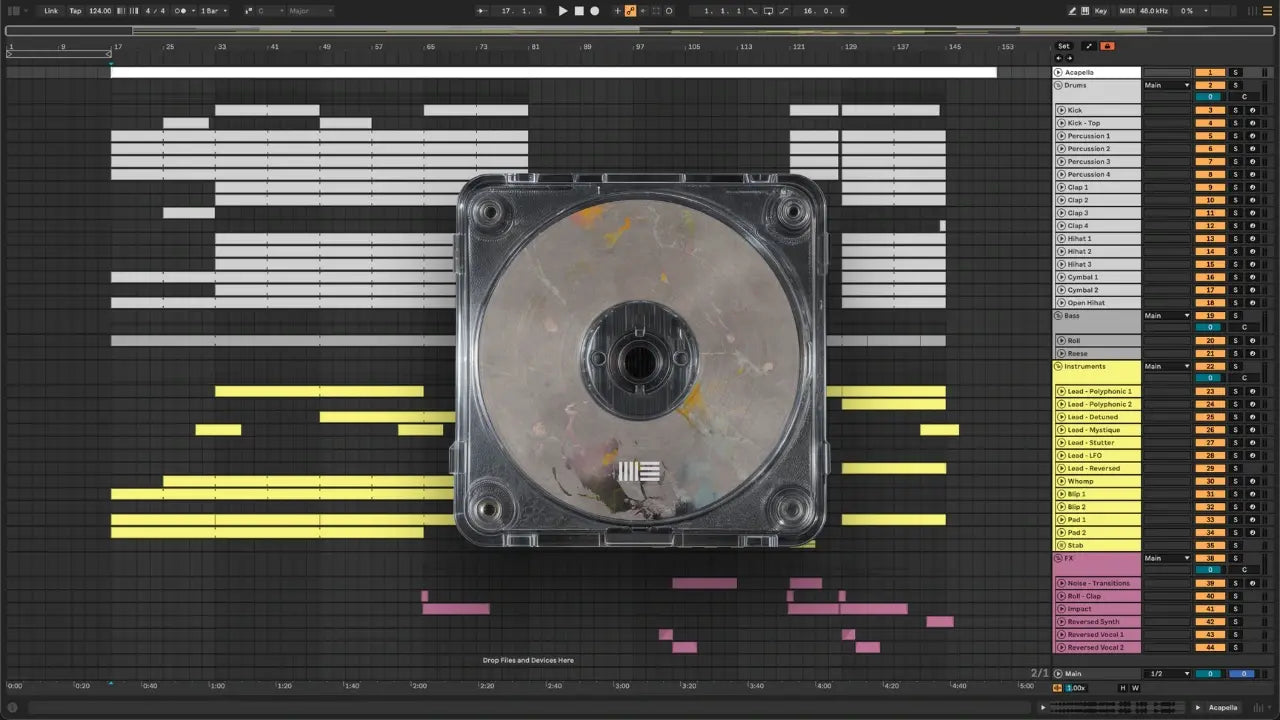Click the tempo field showing 124.00
Viewport: 1280px width, 720px height.
(x=99, y=11)
